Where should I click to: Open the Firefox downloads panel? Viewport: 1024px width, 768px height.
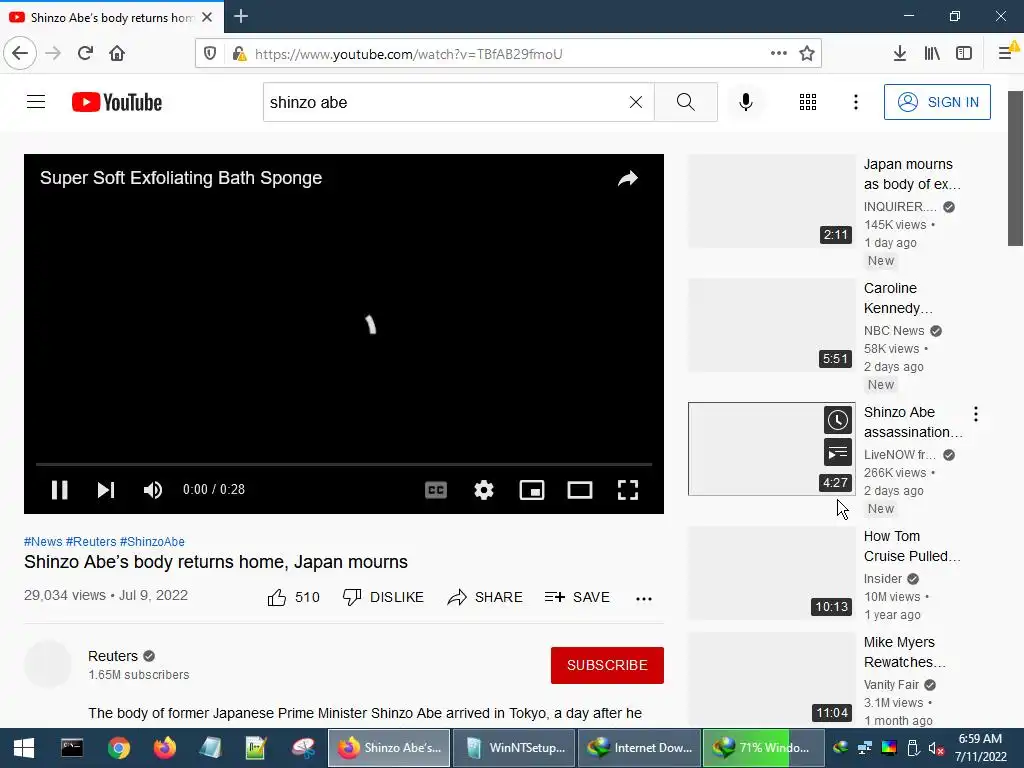tap(900, 54)
